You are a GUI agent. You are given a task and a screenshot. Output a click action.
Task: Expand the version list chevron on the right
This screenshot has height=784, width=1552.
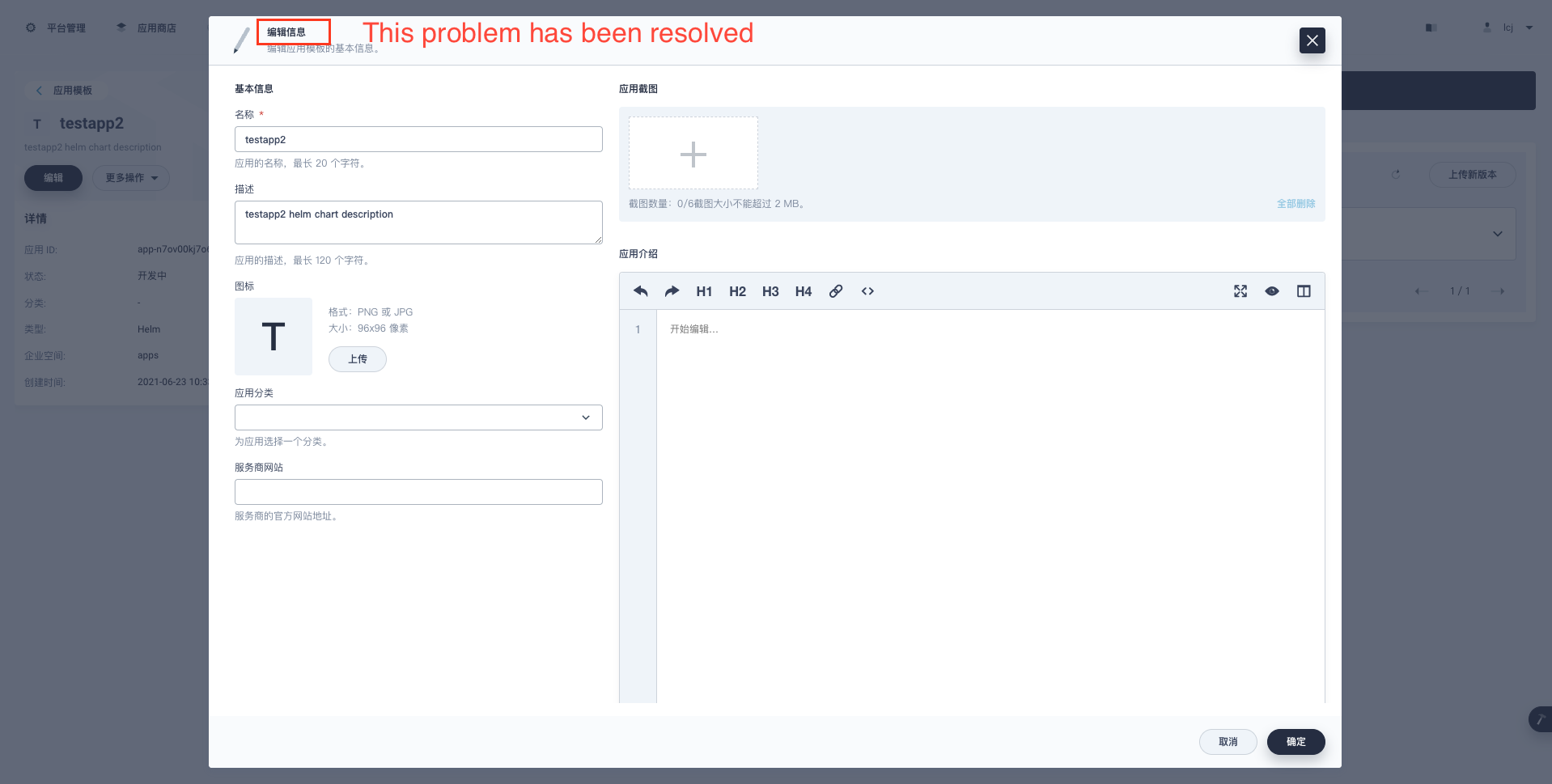coord(1496,234)
